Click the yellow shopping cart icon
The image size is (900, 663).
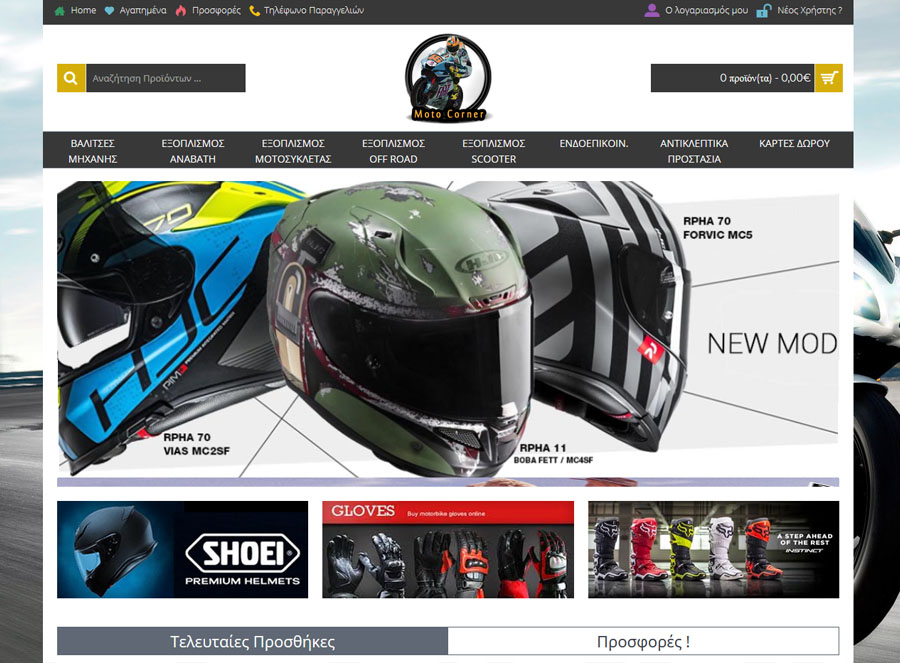pos(829,78)
